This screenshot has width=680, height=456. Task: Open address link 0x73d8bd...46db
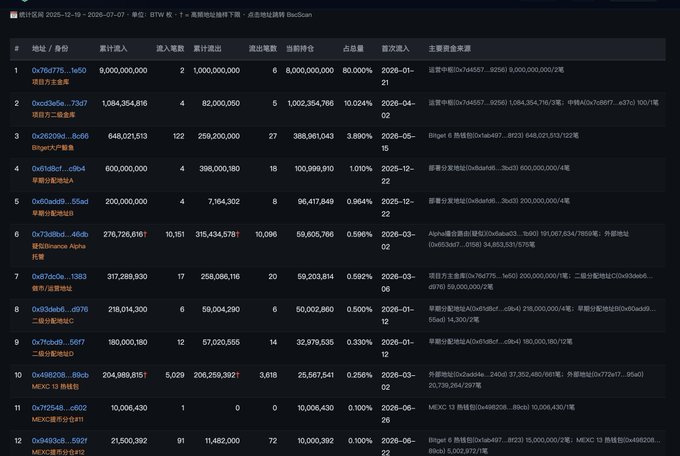coord(60,234)
